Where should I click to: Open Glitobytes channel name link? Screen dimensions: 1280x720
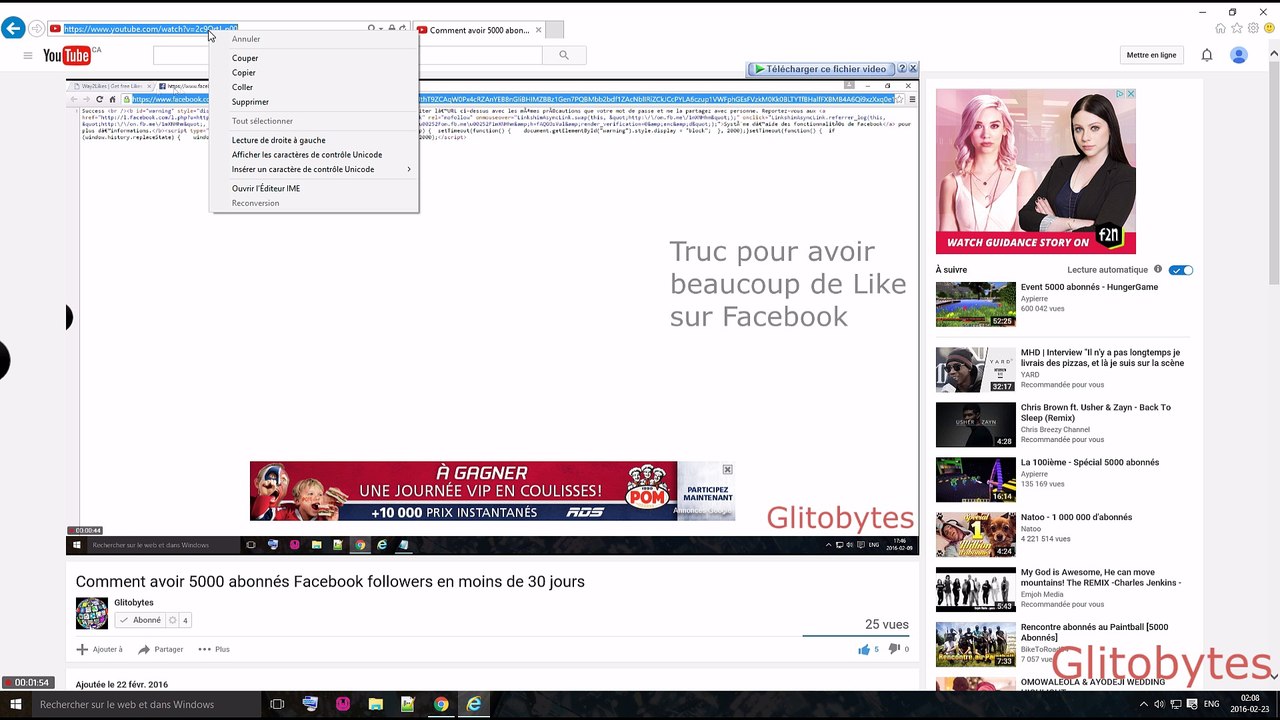134,603
